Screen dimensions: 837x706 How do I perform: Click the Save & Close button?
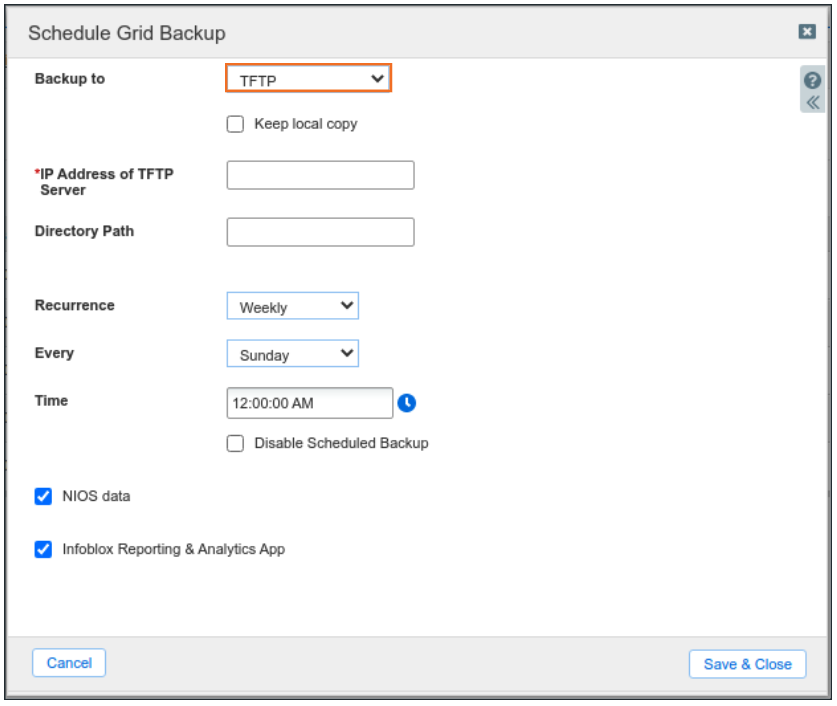click(x=747, y=663)
